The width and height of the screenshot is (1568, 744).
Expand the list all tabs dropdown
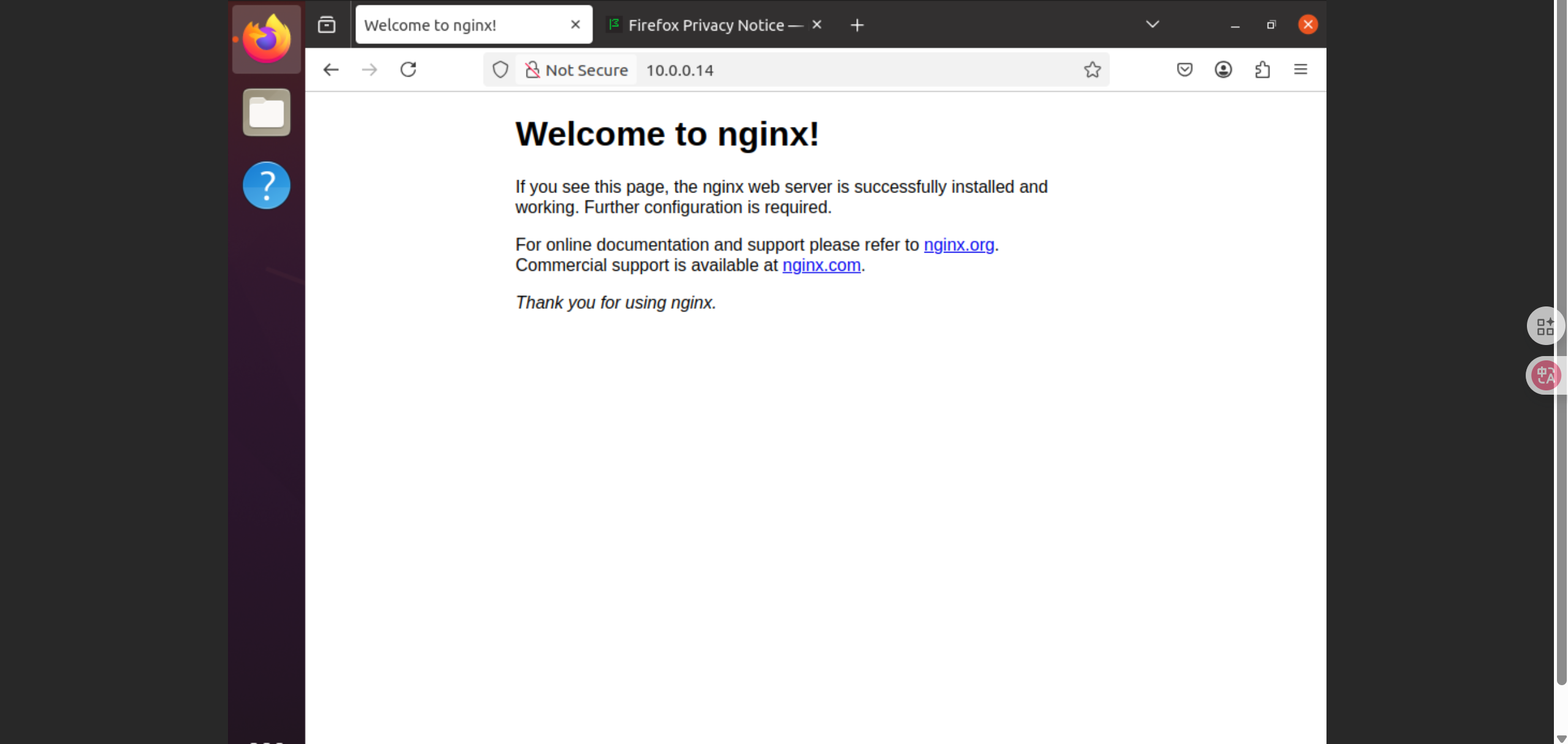[1152, 25]
